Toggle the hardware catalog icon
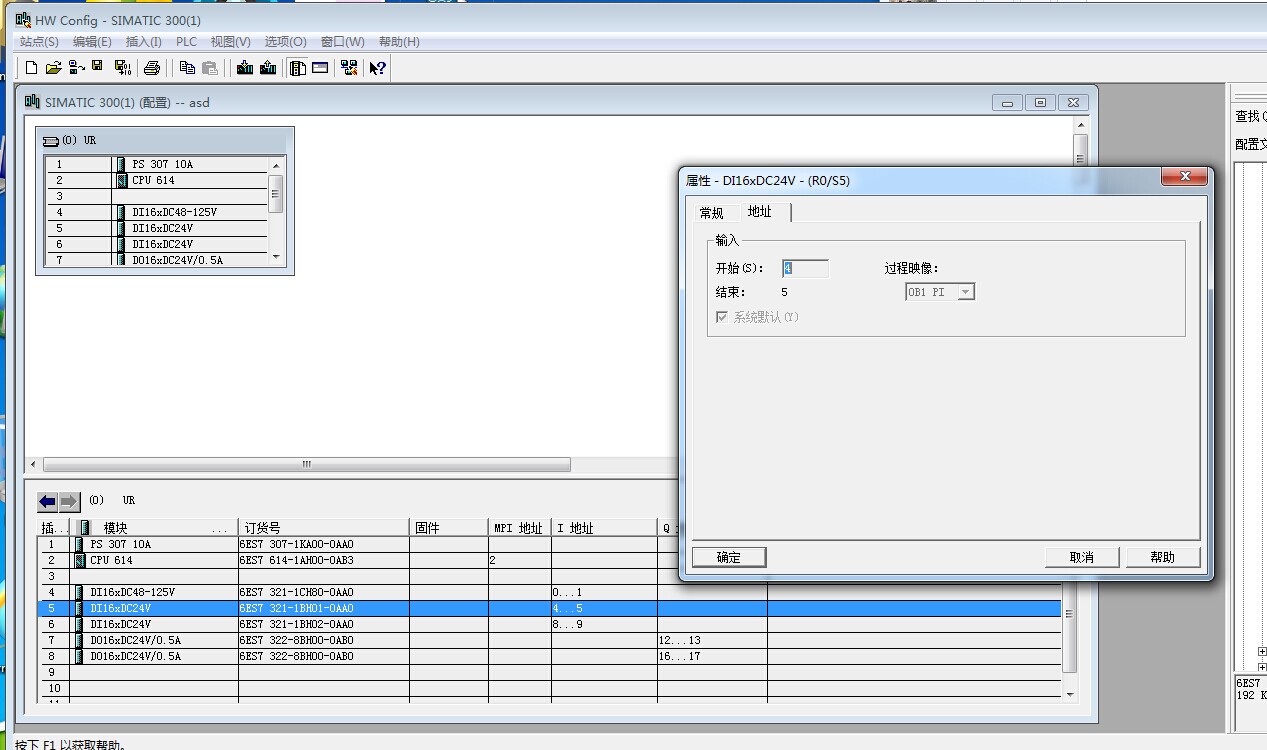 pos(297,68)
